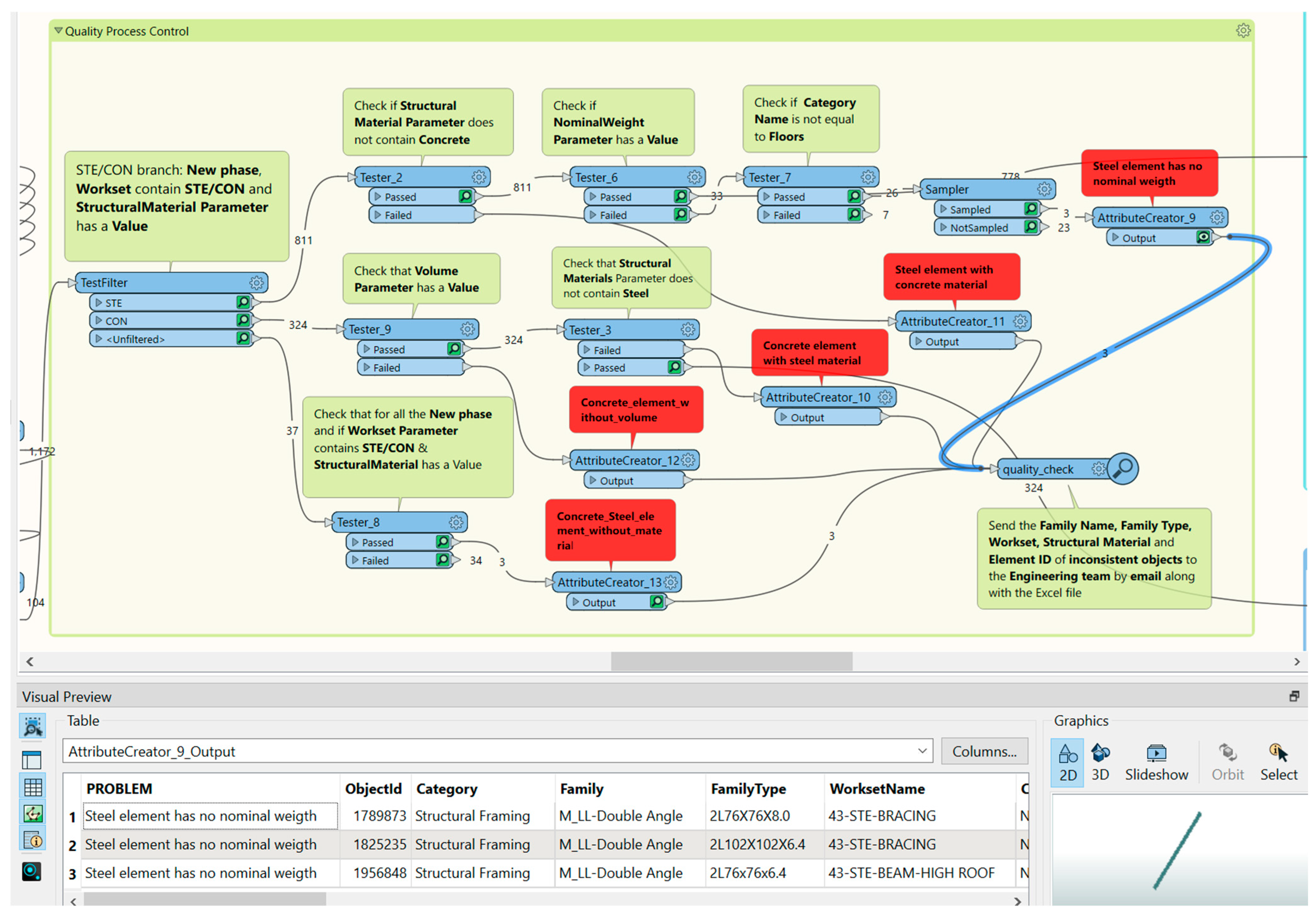Click the display control layout icon
The height and width of the screenshot is (918, 1316).
[x=32, y=760]
